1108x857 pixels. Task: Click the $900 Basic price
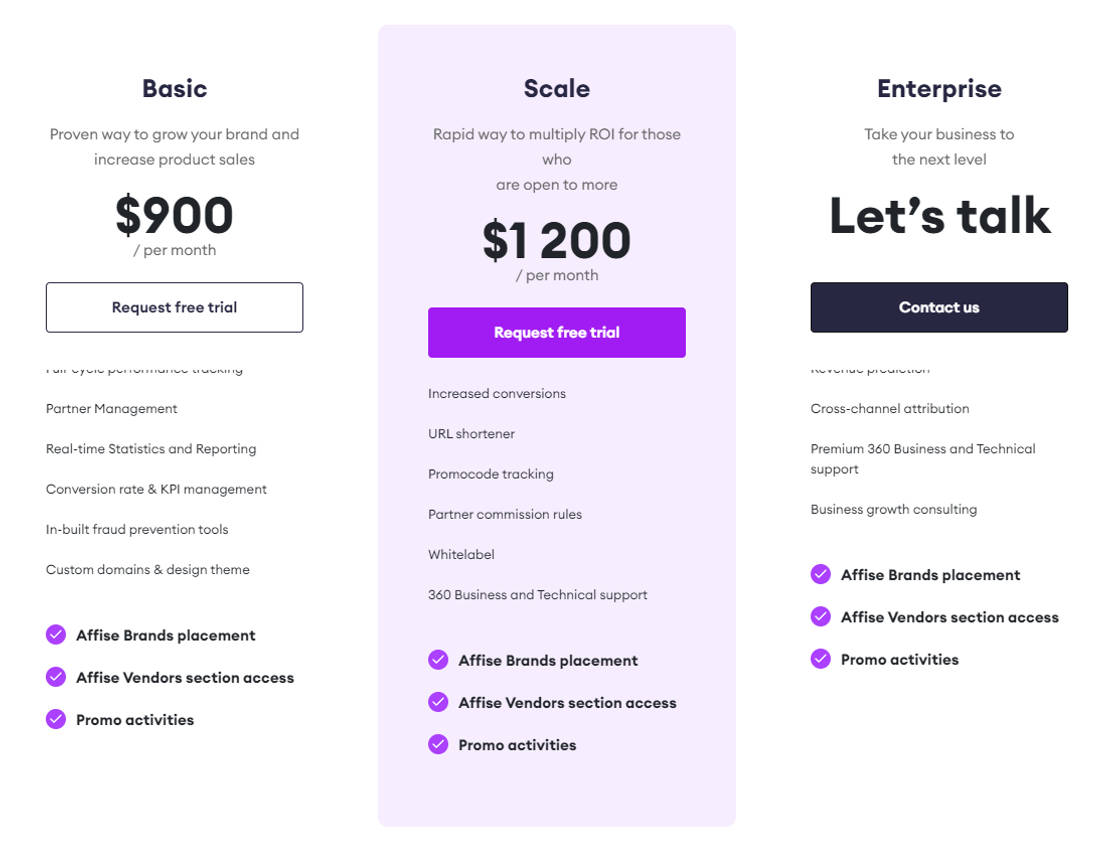click(174, 215)
